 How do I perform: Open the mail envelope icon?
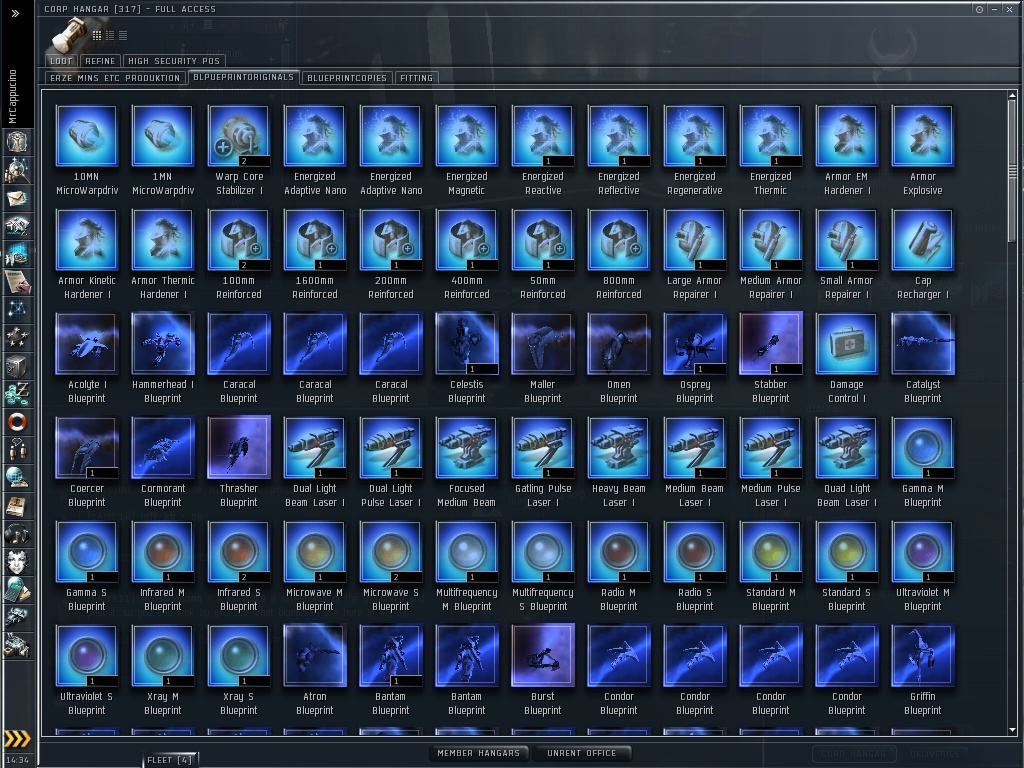(x=16, y=199)
